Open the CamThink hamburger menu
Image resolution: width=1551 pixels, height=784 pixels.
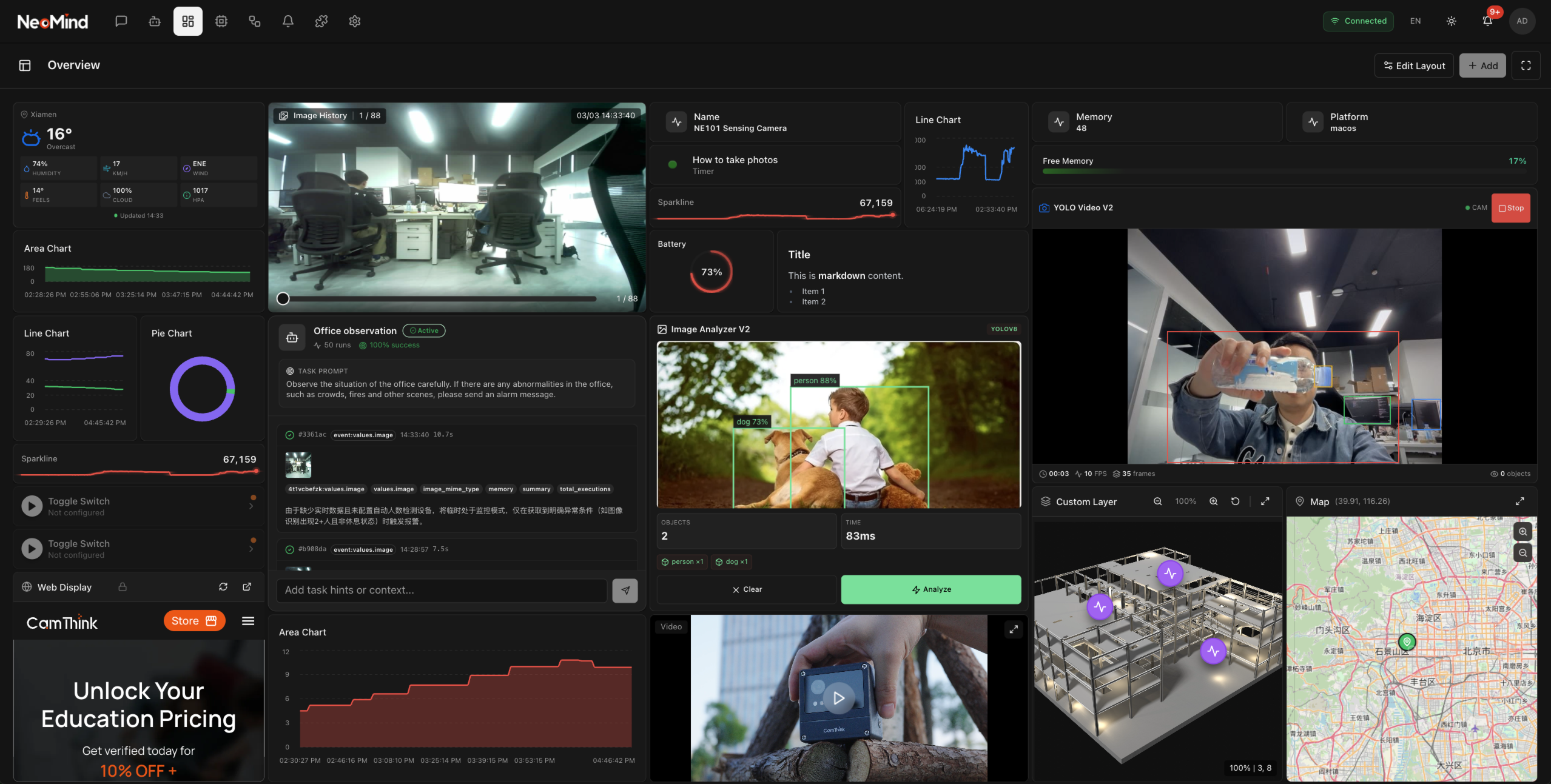[248, 621]
